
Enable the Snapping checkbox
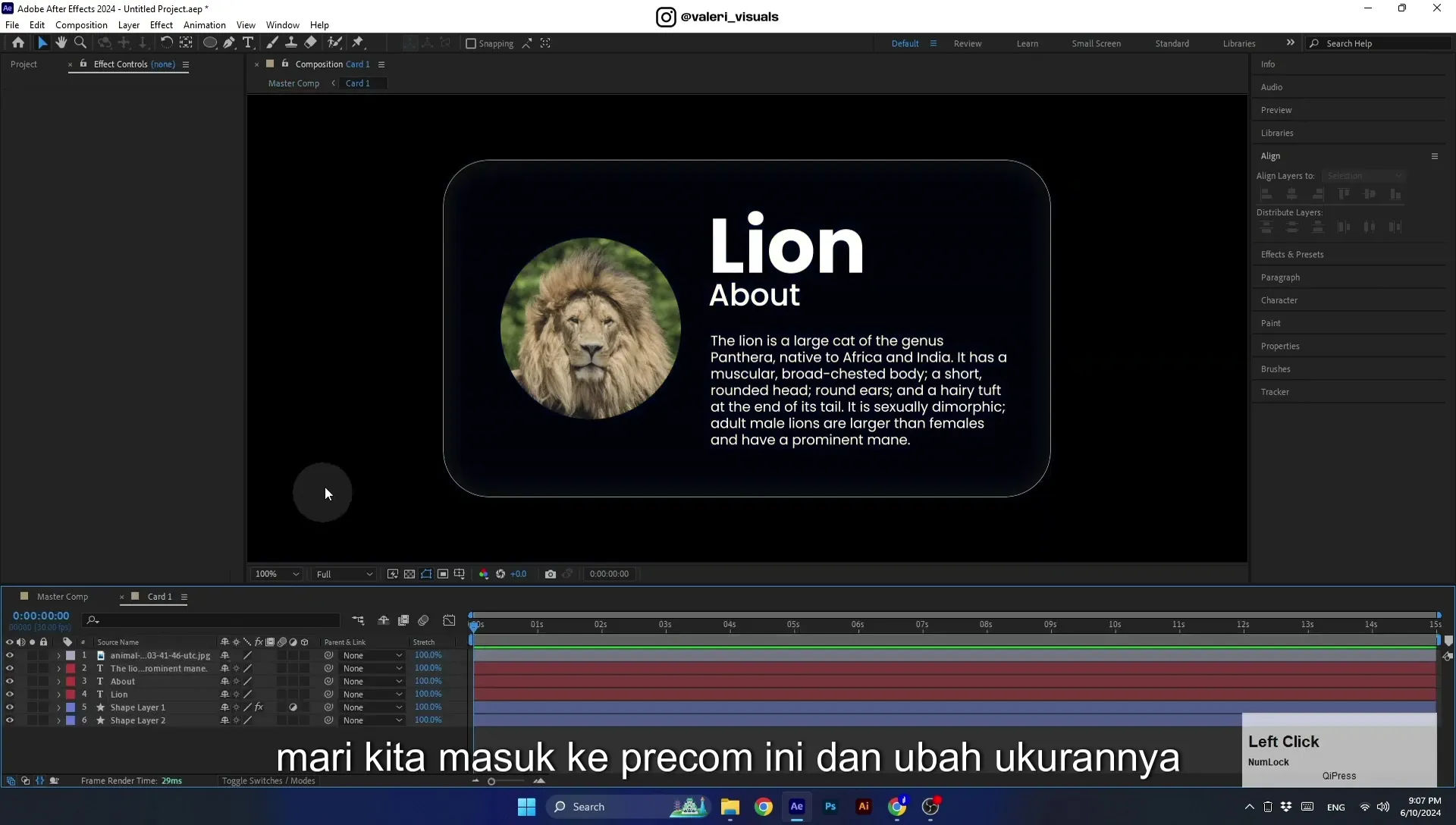click(x=471, y=44)
